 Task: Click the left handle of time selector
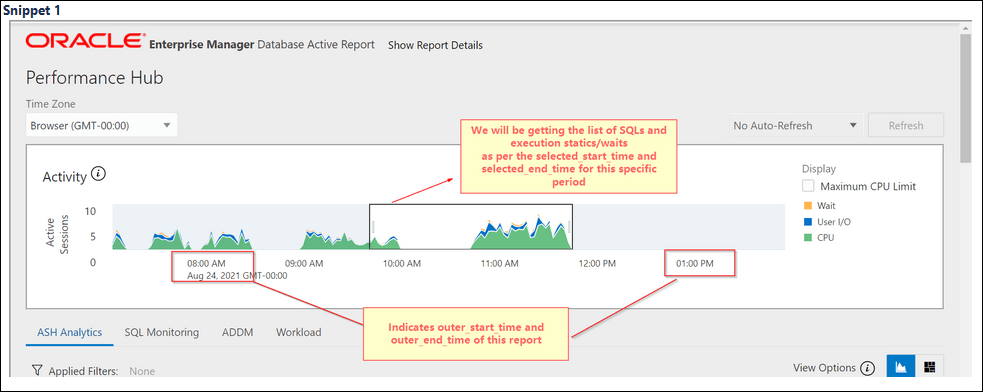372,227
